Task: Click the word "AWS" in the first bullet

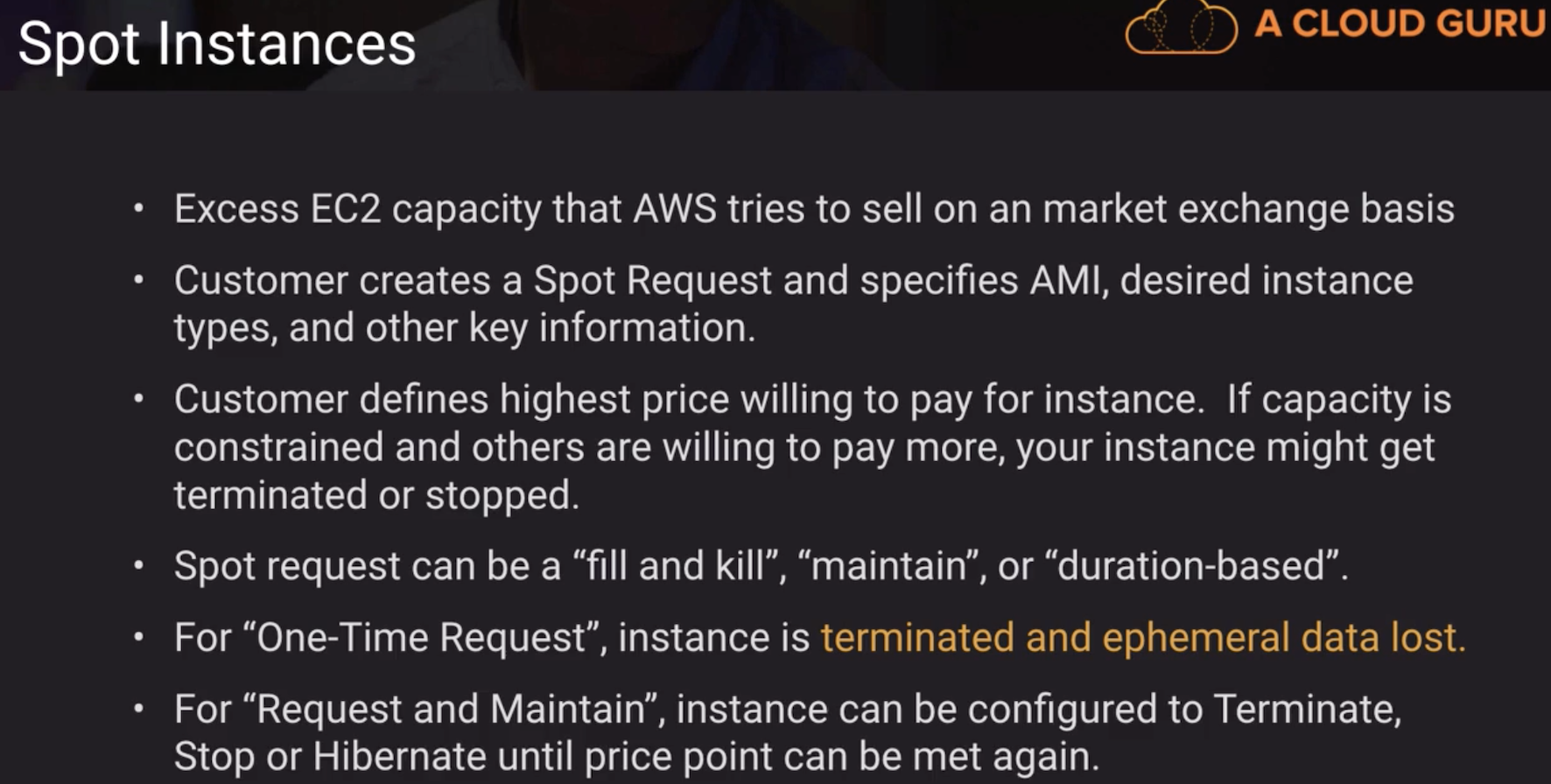Action: click(x=675, y=209)
